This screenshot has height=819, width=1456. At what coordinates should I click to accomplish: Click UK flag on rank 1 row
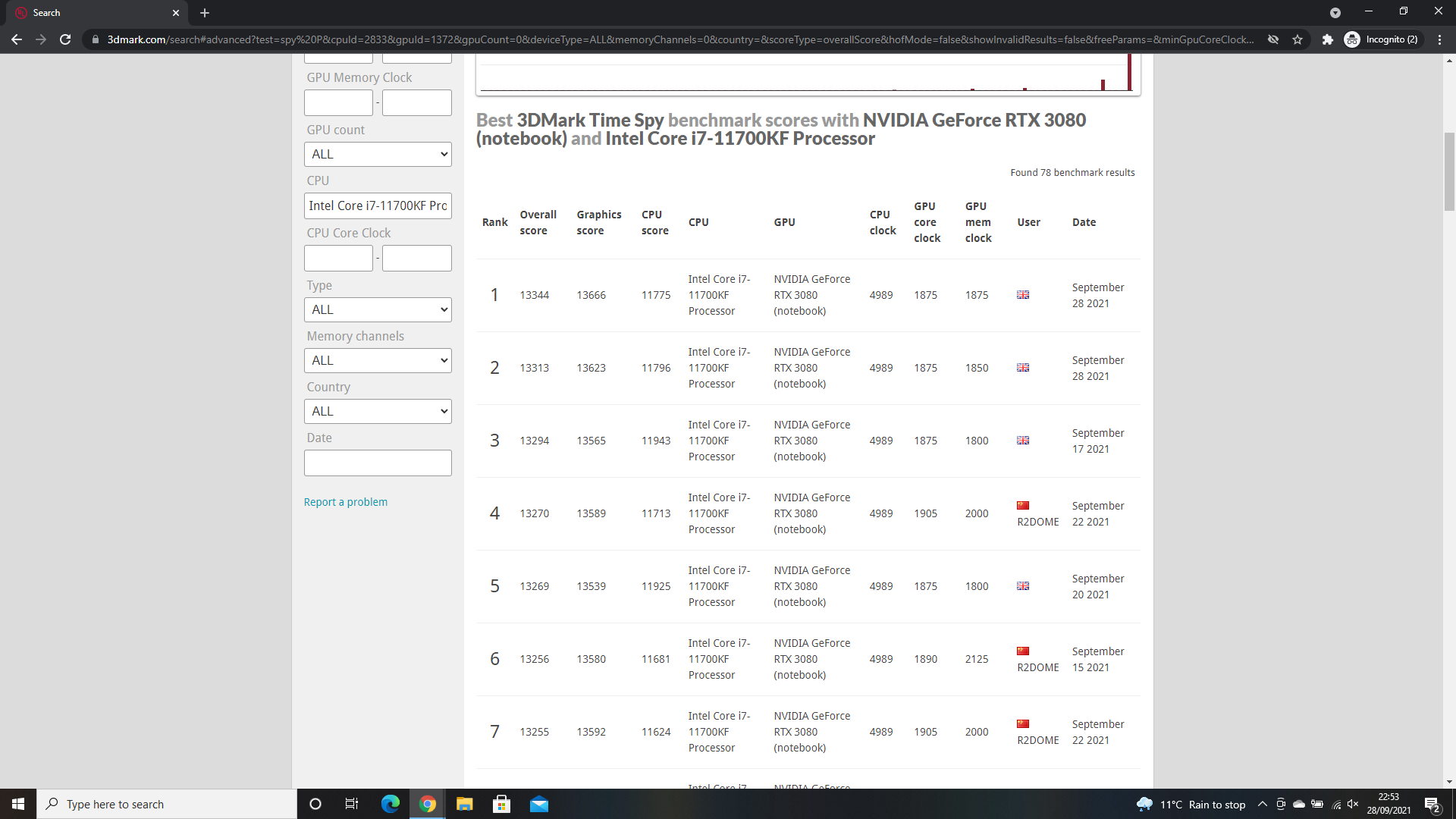(x=1022, y=295)
